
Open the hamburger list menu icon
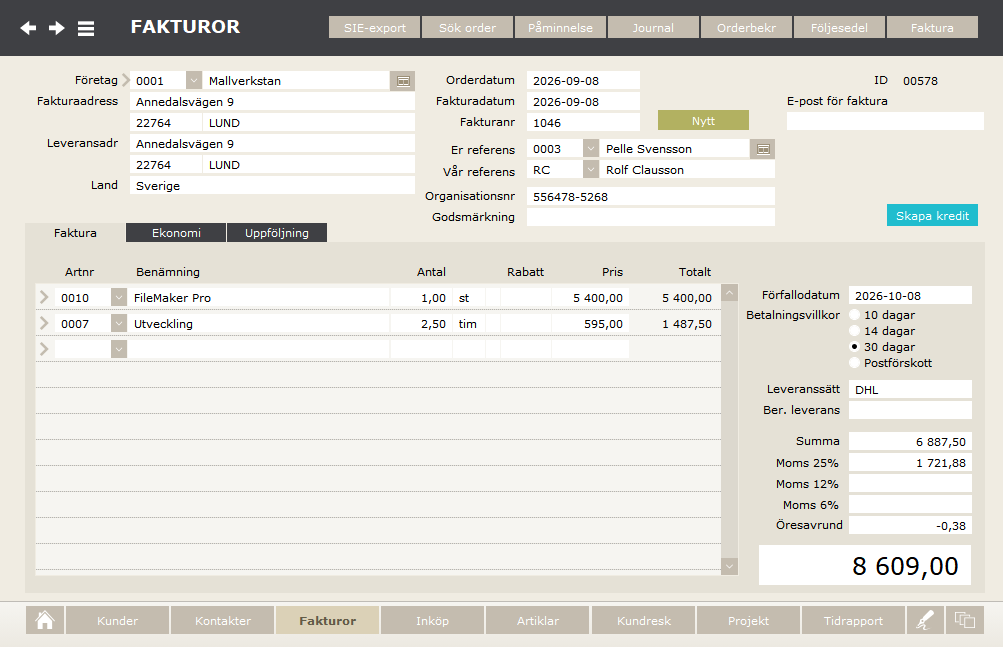[86, 28]
